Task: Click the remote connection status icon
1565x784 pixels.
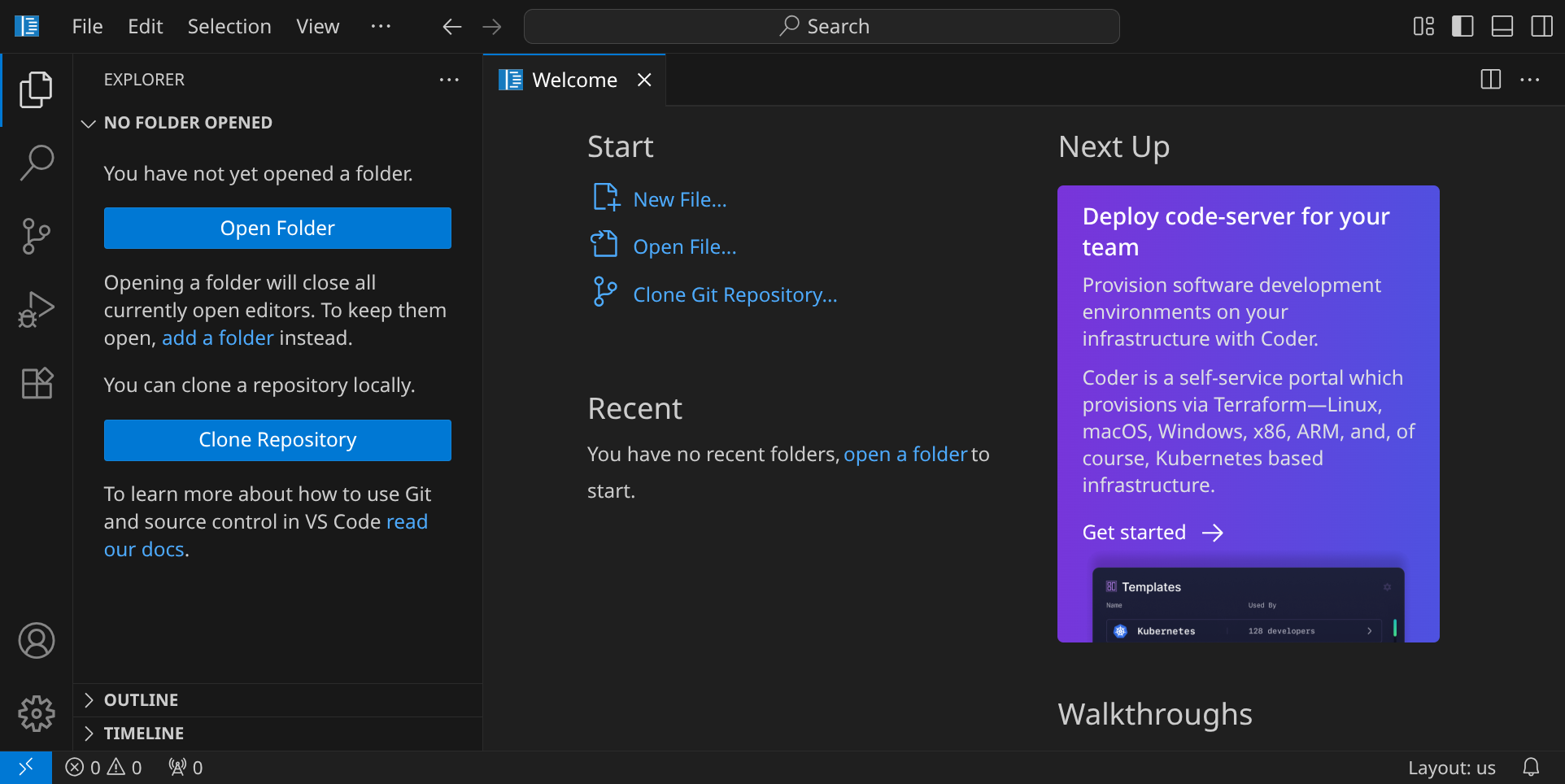Action: pos(26,767)
